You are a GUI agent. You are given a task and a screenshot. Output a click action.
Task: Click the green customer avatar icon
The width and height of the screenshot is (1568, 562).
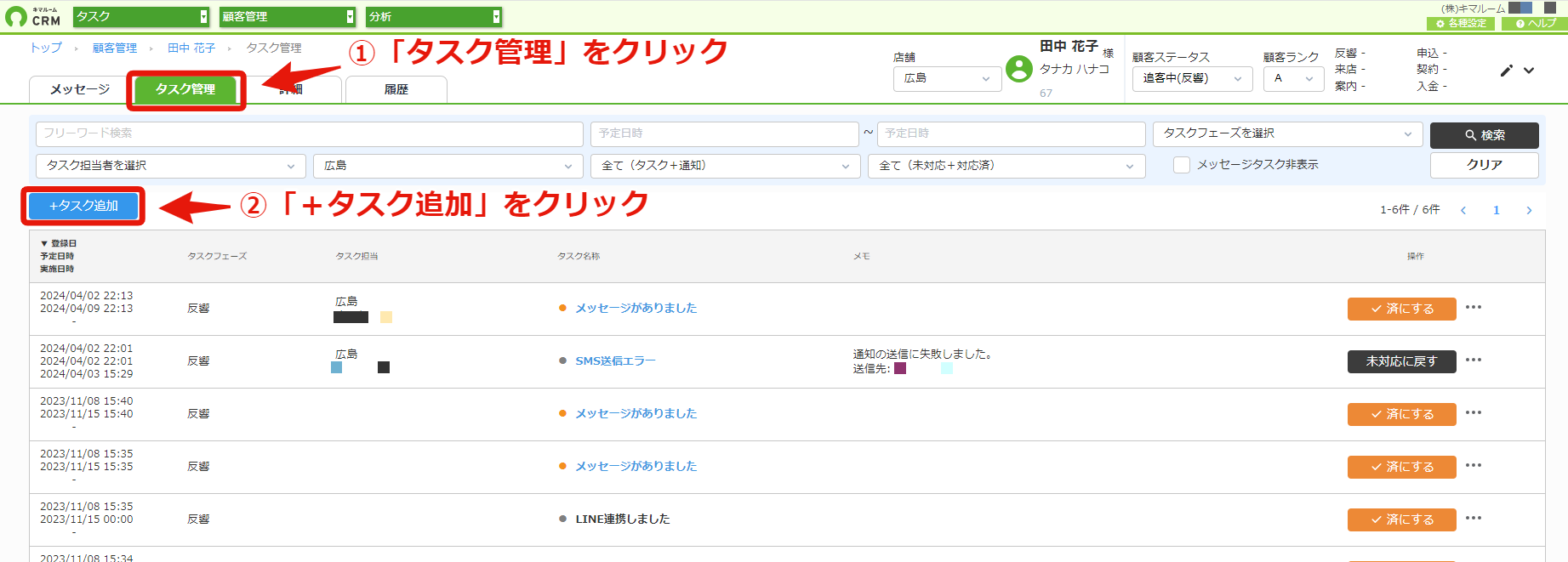1018,69
